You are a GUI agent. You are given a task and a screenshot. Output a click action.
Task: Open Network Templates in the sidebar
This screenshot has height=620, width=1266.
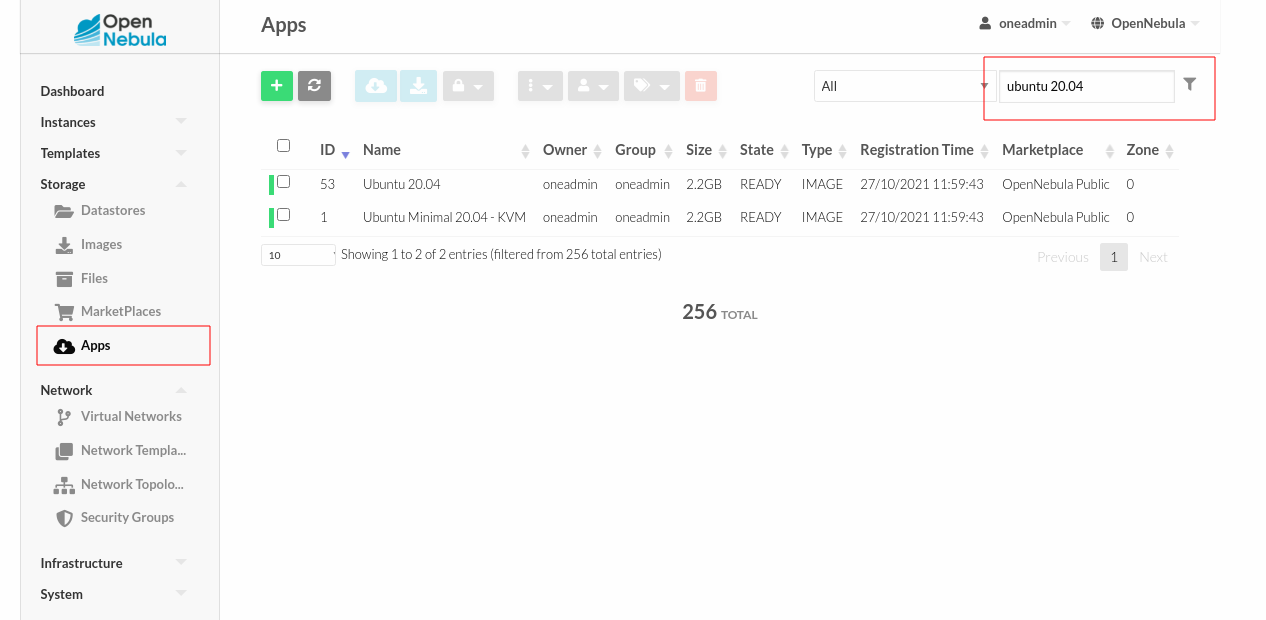(x=133, y=451)
